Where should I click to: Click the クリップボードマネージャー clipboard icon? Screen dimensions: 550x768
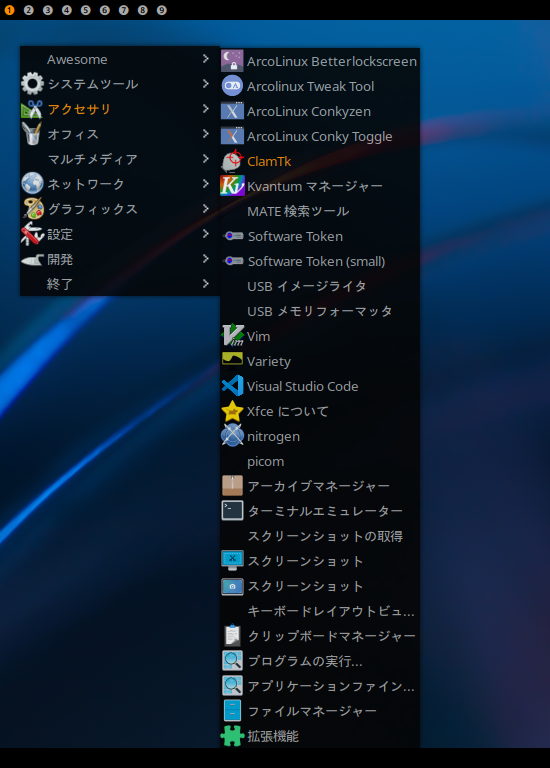pyautogui.click(x=232, y=636)
